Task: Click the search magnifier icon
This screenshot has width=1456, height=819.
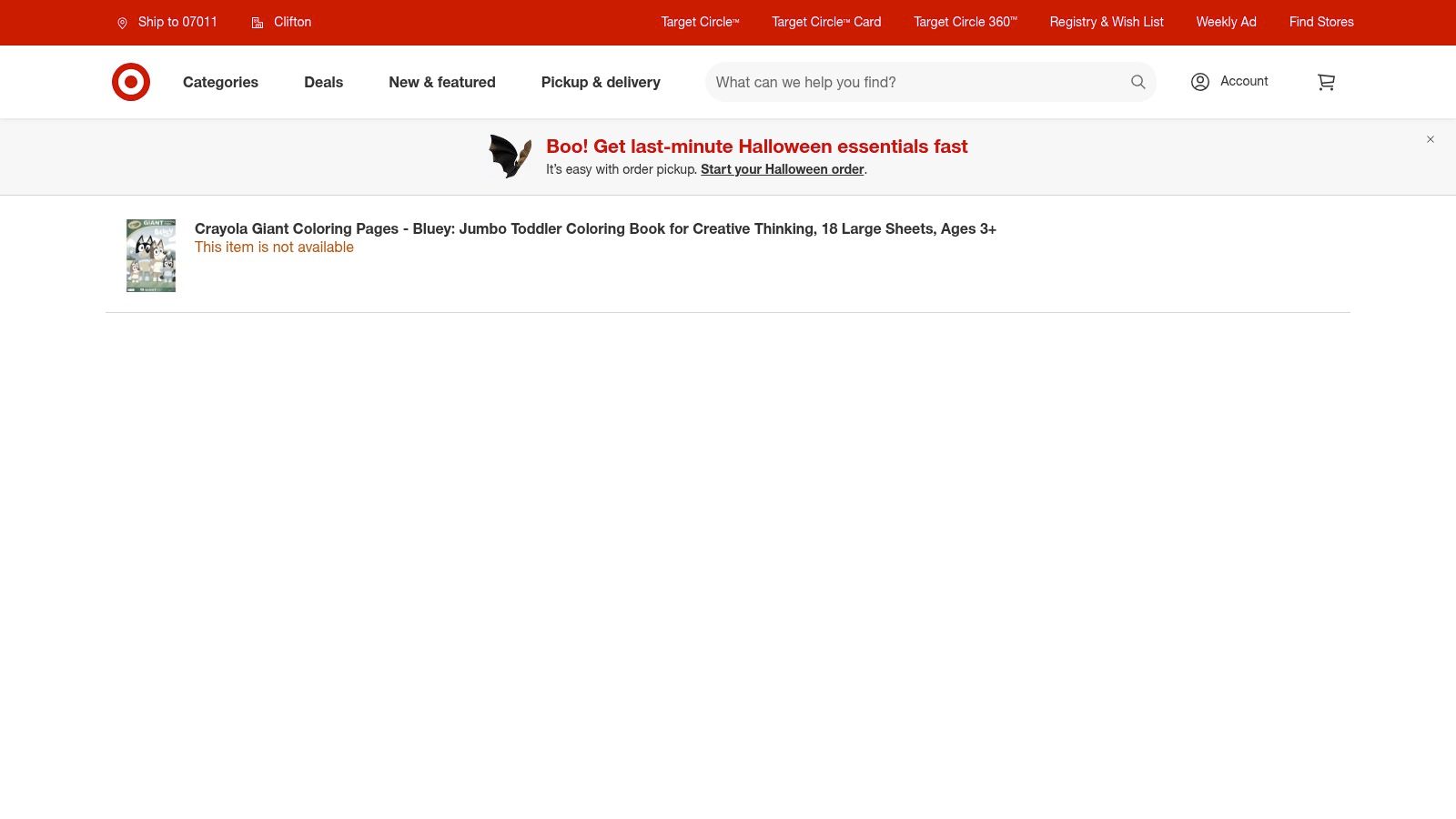Action: (x=1137, y=82)
